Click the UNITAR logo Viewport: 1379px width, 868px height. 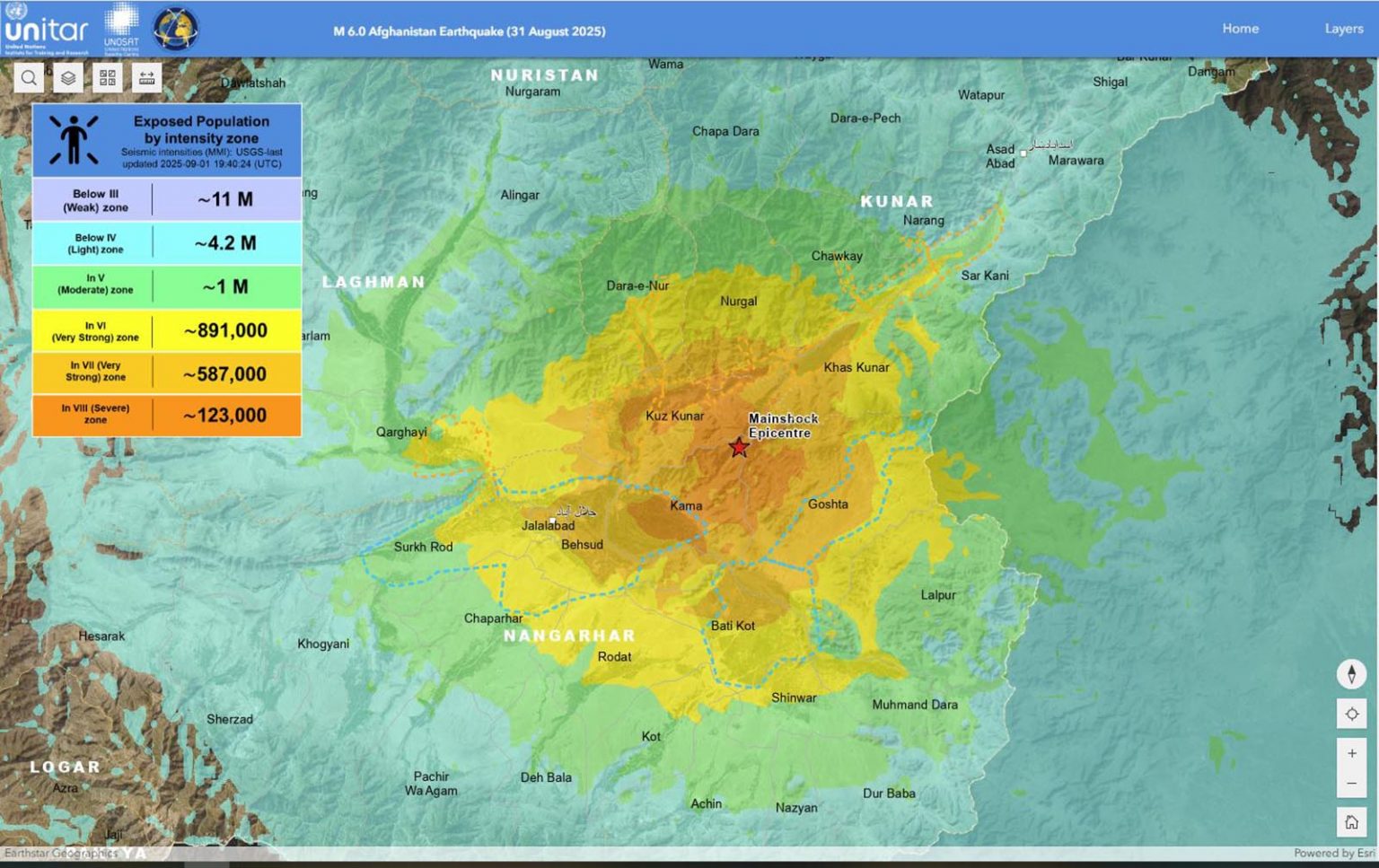[47, 31]
